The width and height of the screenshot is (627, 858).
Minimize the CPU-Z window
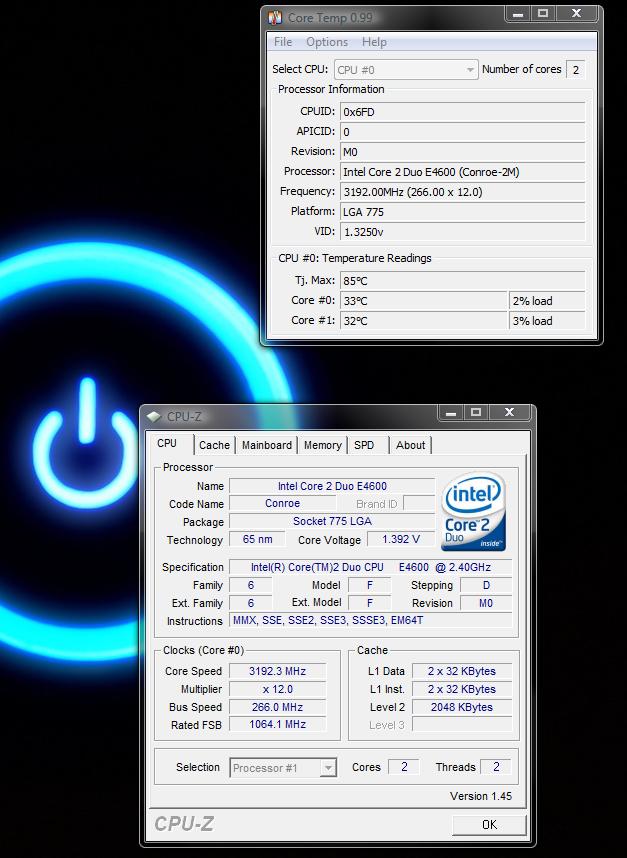[451, 413]
